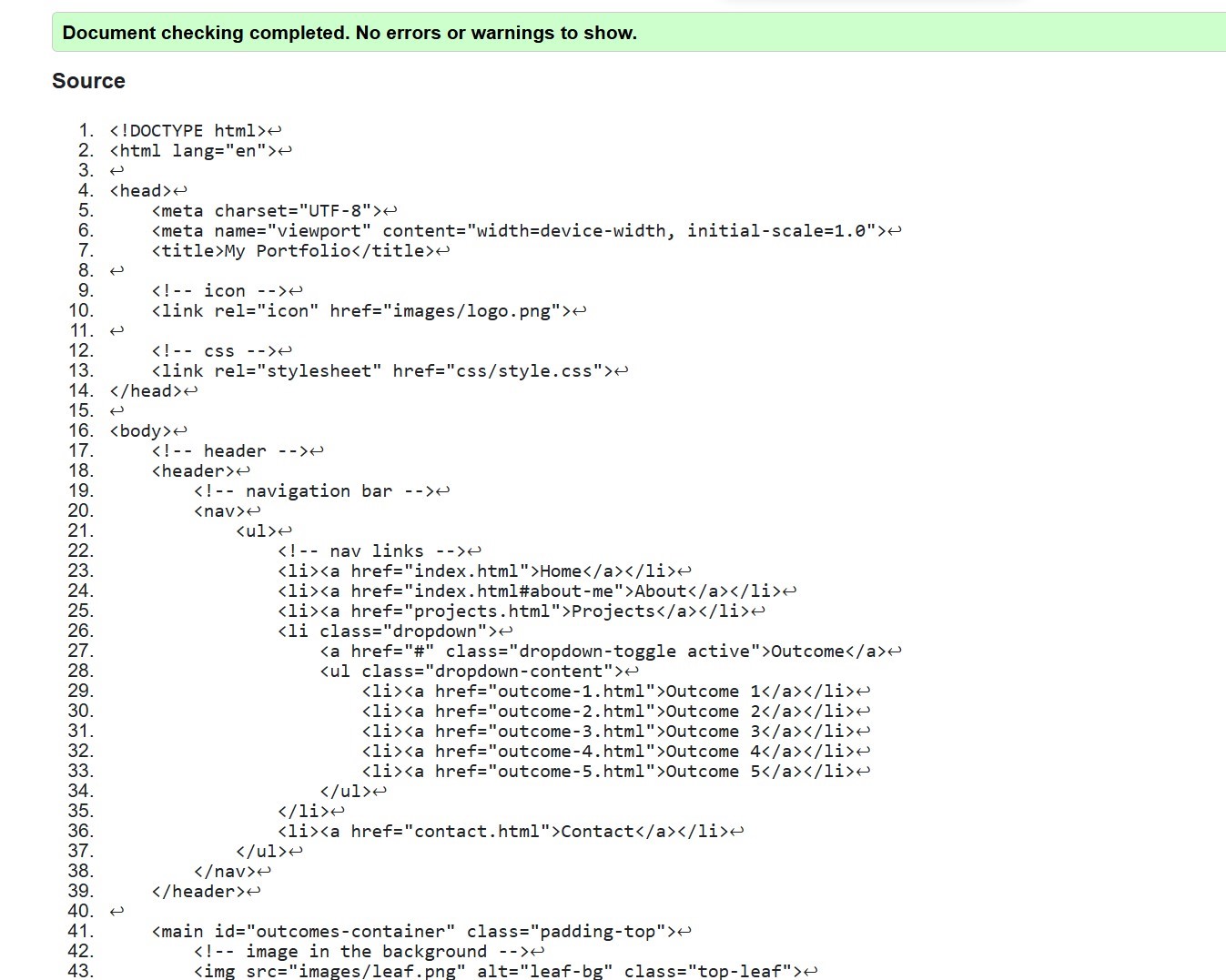Viewport: 1226px width, 980px height.
Task: Click the outcome-3.html code line
Action: point(608,732)
